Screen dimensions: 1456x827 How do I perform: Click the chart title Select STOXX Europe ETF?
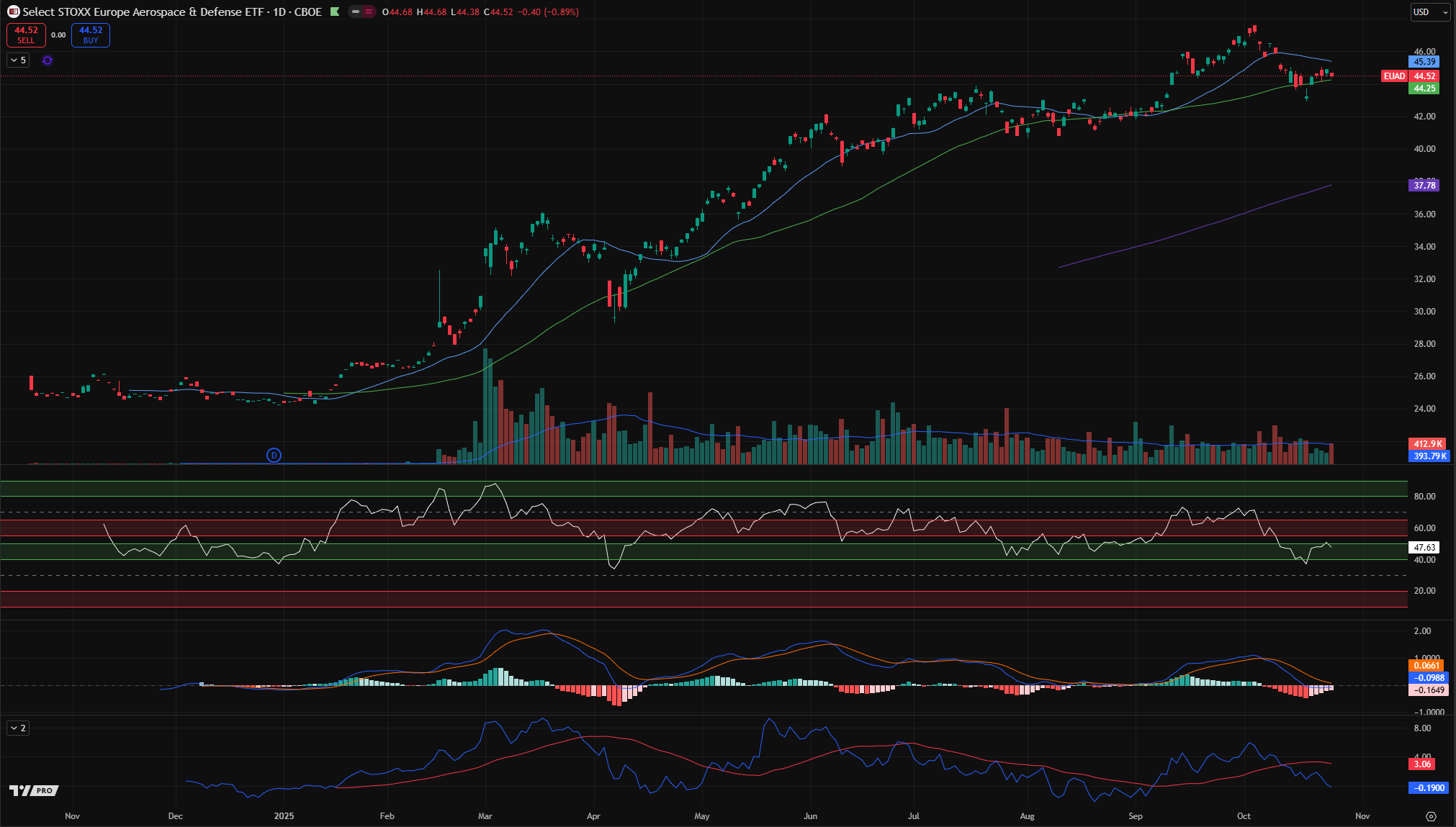tap(171, 12)
